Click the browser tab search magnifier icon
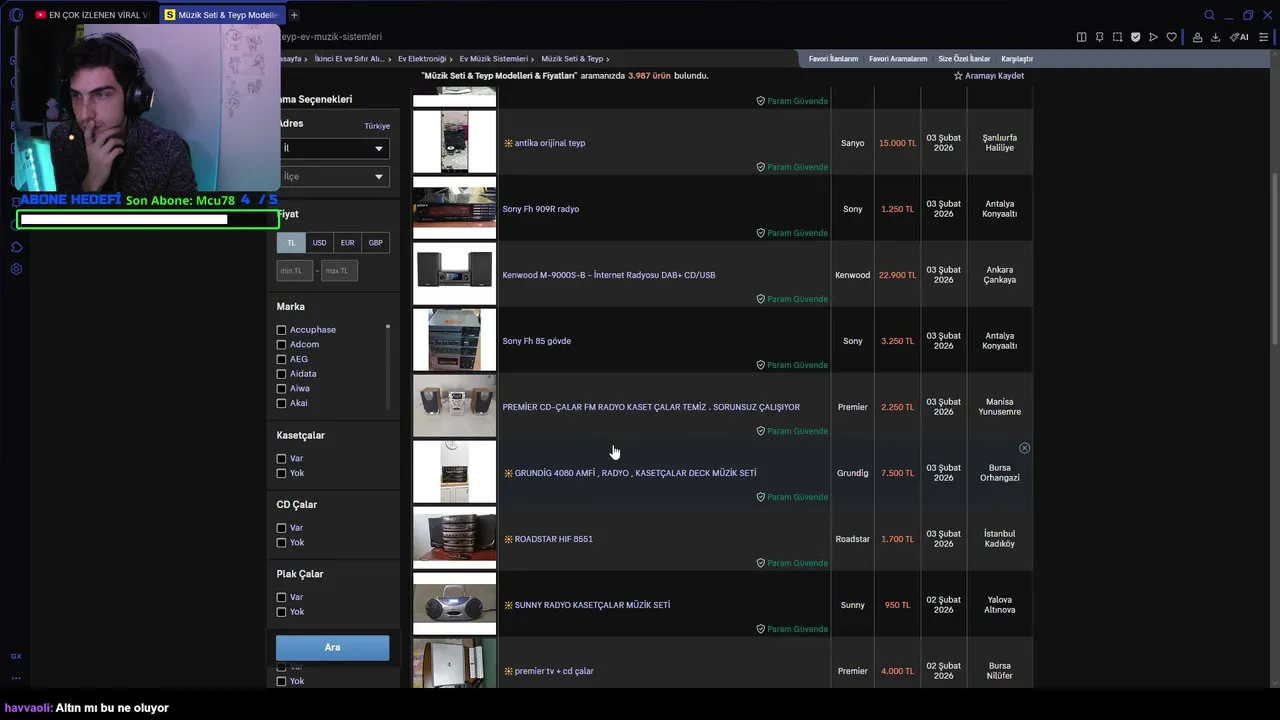 coord(1209,15)
